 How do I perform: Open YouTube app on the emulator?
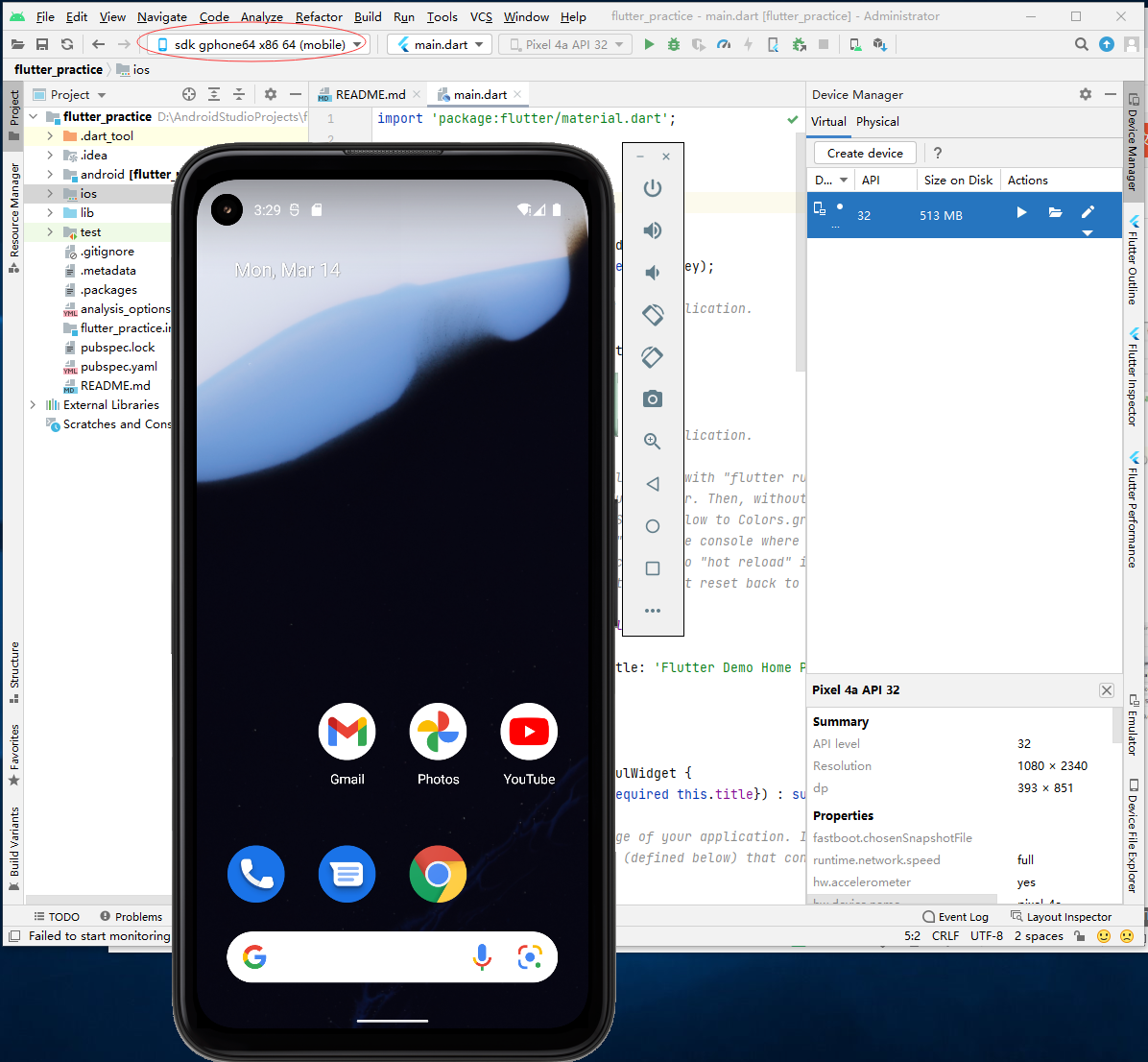[529, 745]
